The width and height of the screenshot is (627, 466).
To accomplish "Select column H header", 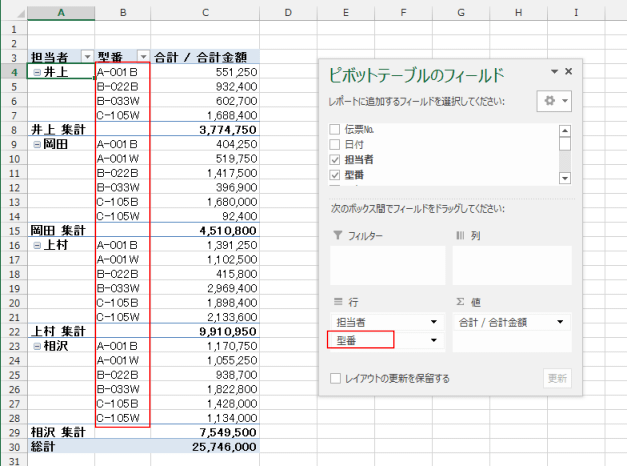I will pyautogui.click(x=519, y=13).
